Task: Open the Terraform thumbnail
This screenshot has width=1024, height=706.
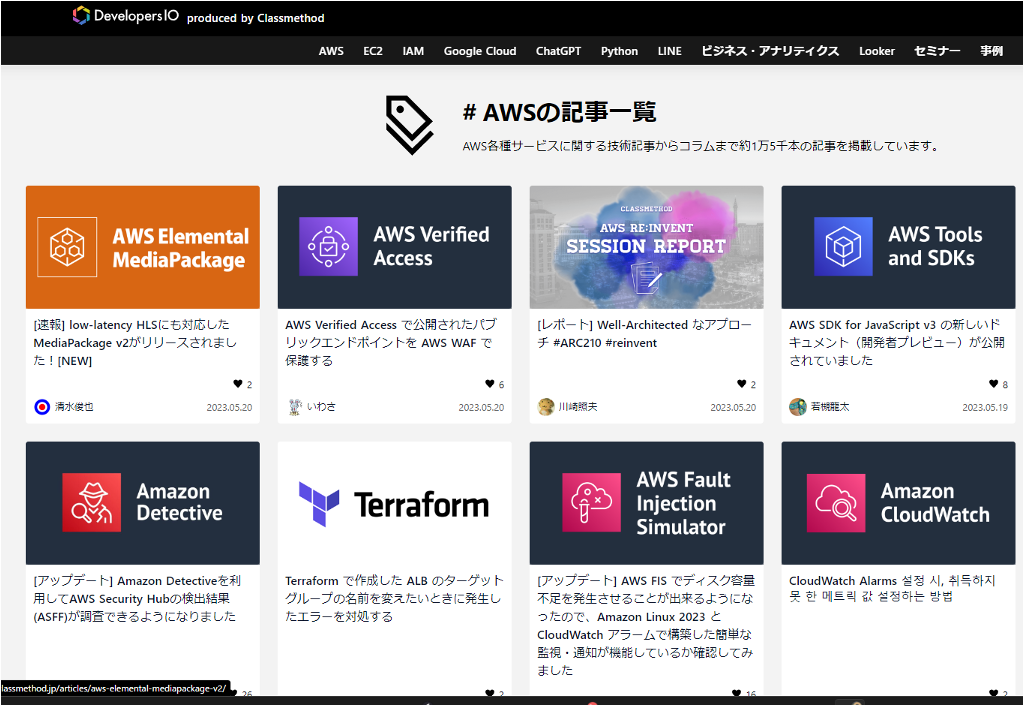Action: click(394, 503)
